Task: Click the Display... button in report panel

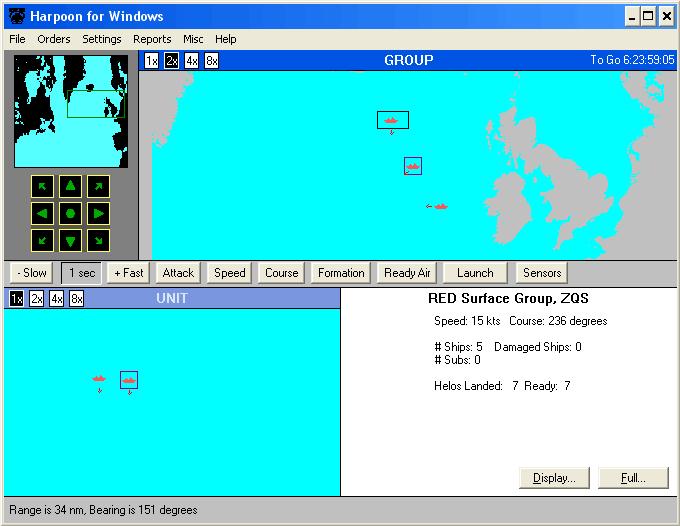Action: click(x=554, y=478)
